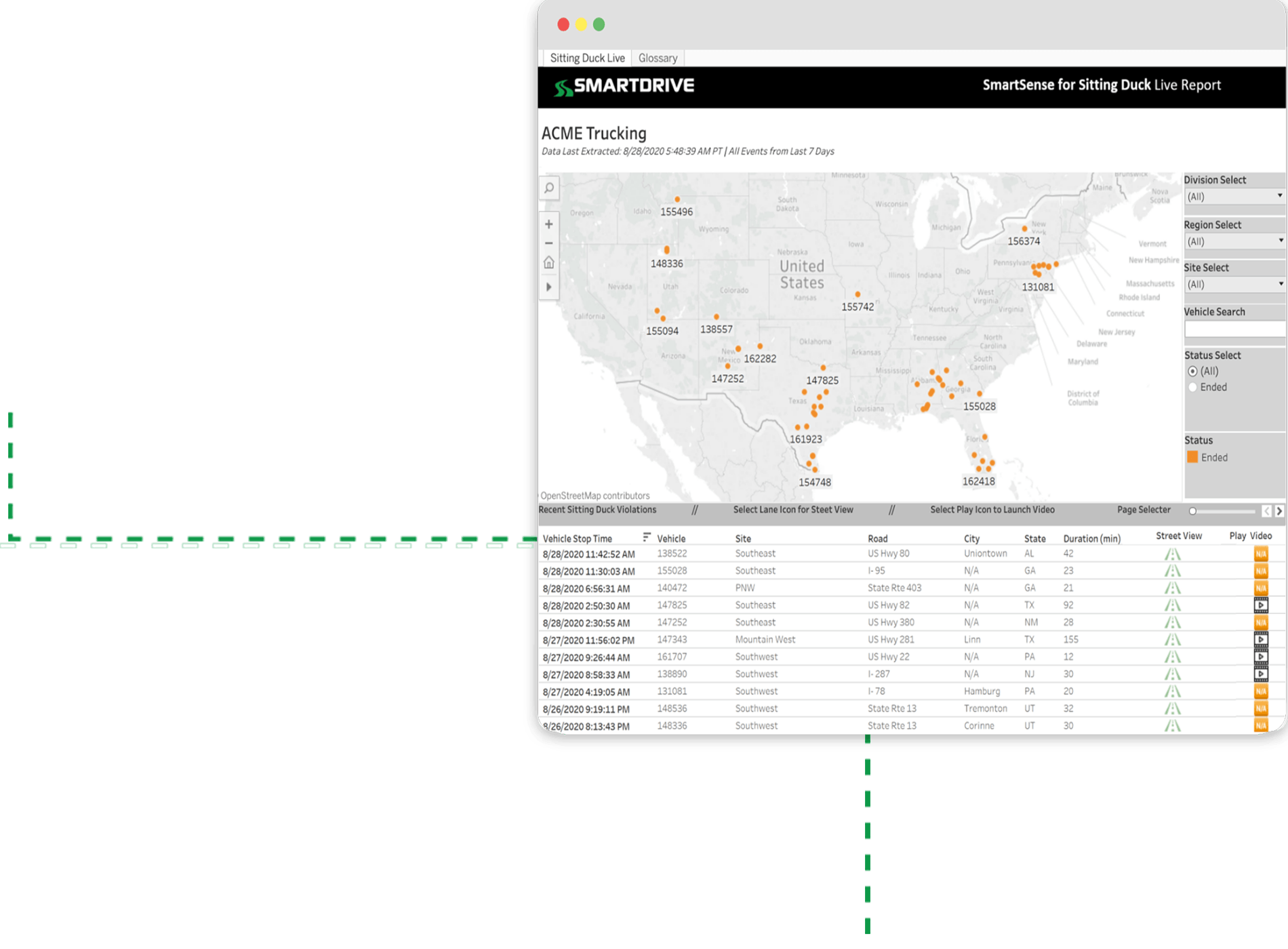Click US Hwy 380 road cell

click(x=891, y=622)
